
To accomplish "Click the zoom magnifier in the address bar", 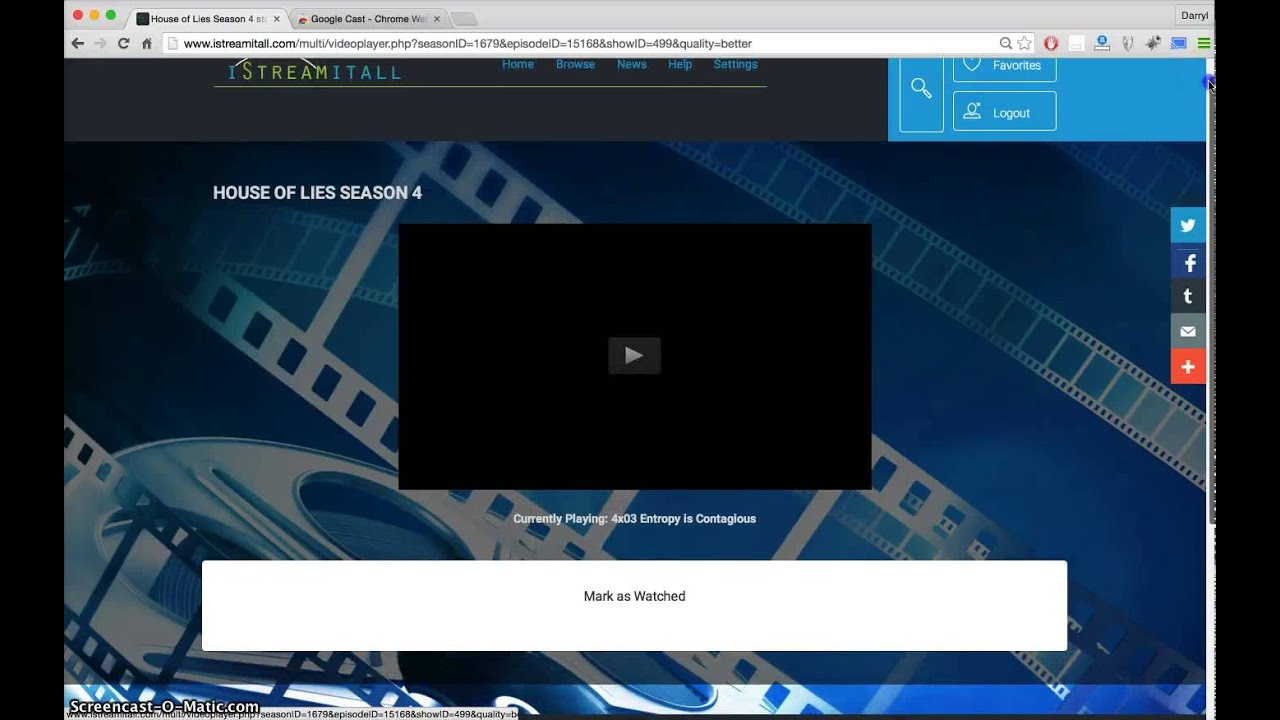I will (1006, 43).
